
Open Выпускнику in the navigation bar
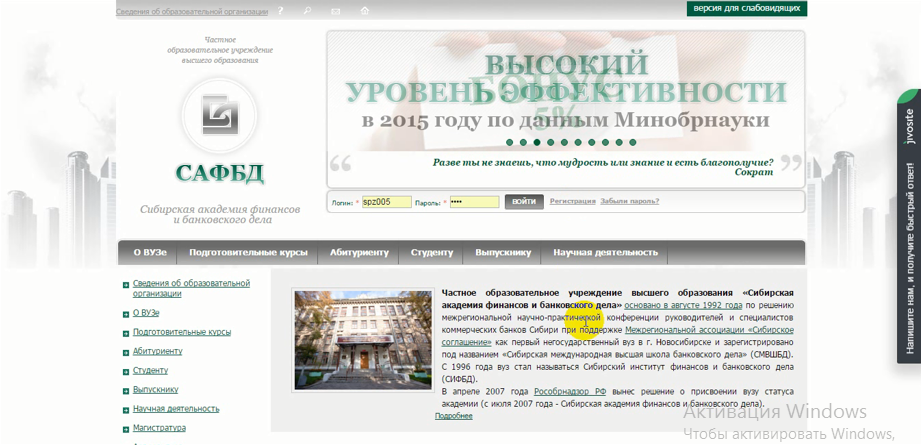pos(503,252)
